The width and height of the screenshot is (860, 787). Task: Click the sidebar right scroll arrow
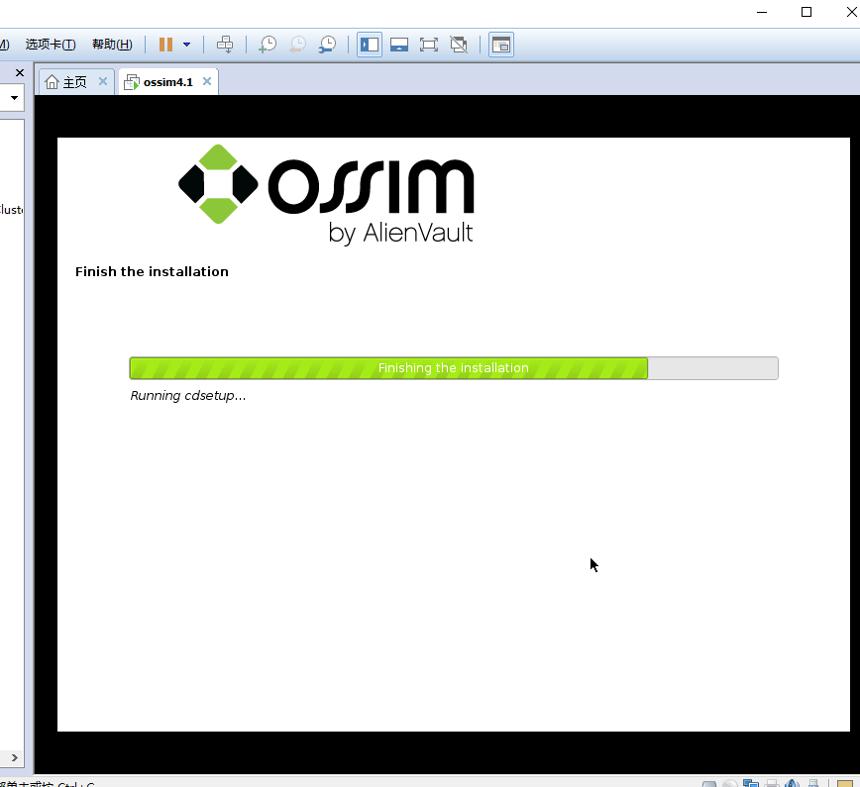pyautogui.click(x=14, y=757)
